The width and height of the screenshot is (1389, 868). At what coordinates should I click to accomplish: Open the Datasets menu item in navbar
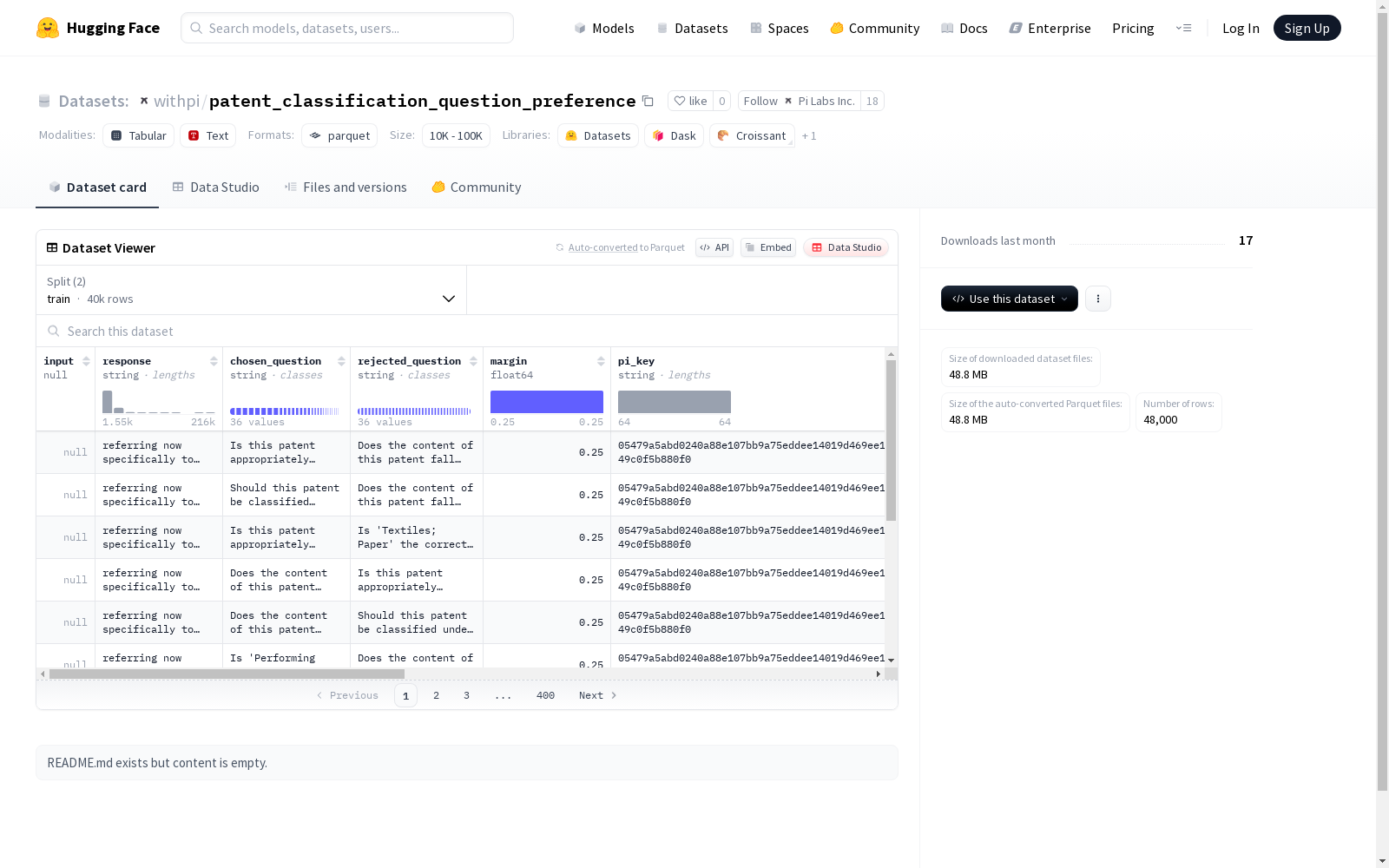692,28
